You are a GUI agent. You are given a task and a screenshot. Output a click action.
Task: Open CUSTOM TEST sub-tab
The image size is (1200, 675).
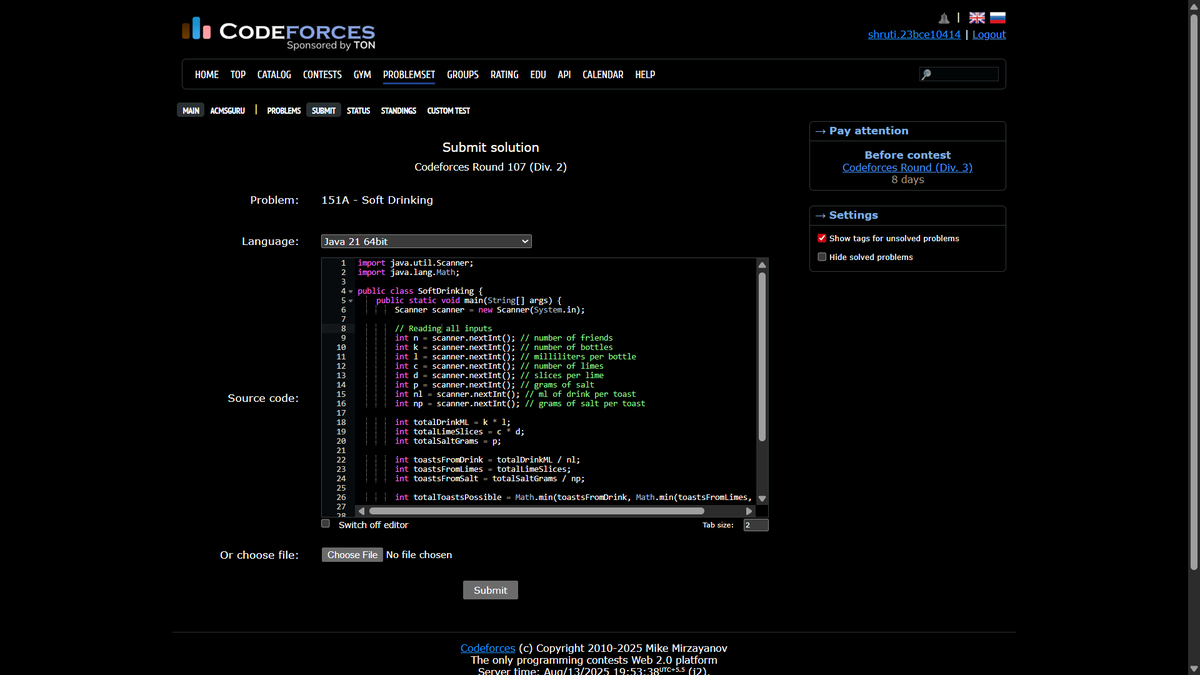(x=449, y=110)
